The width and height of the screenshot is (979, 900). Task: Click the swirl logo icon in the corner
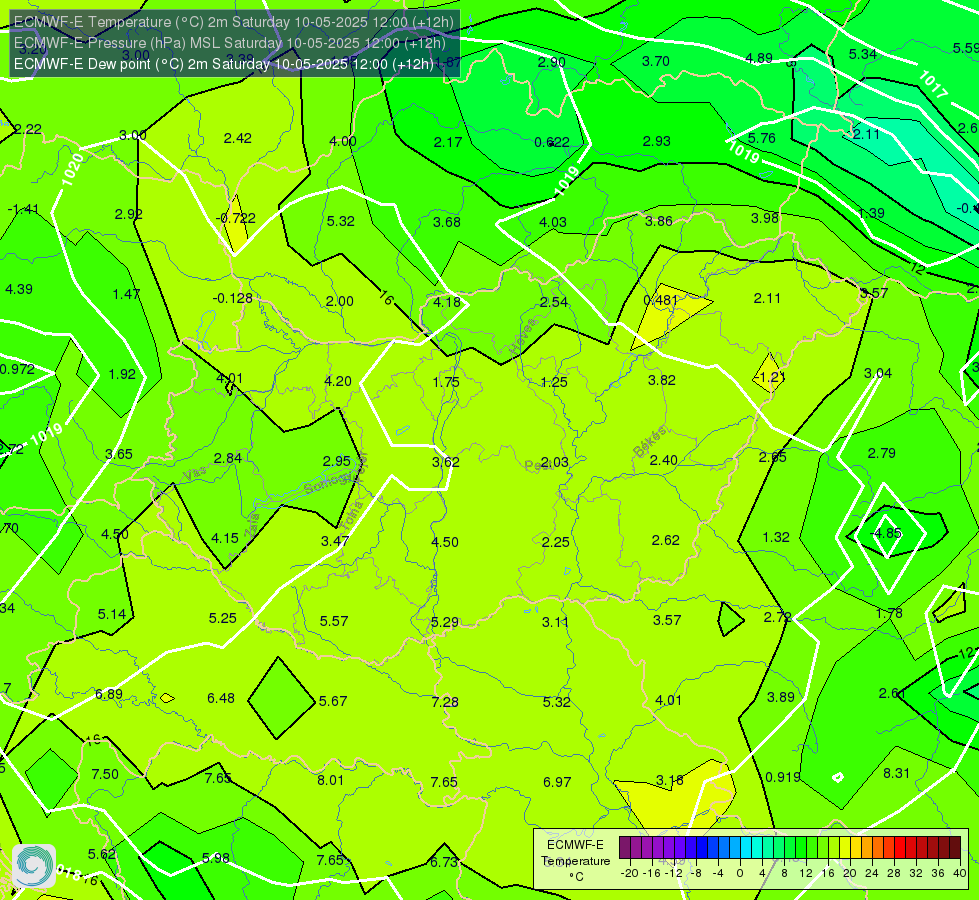34,866
